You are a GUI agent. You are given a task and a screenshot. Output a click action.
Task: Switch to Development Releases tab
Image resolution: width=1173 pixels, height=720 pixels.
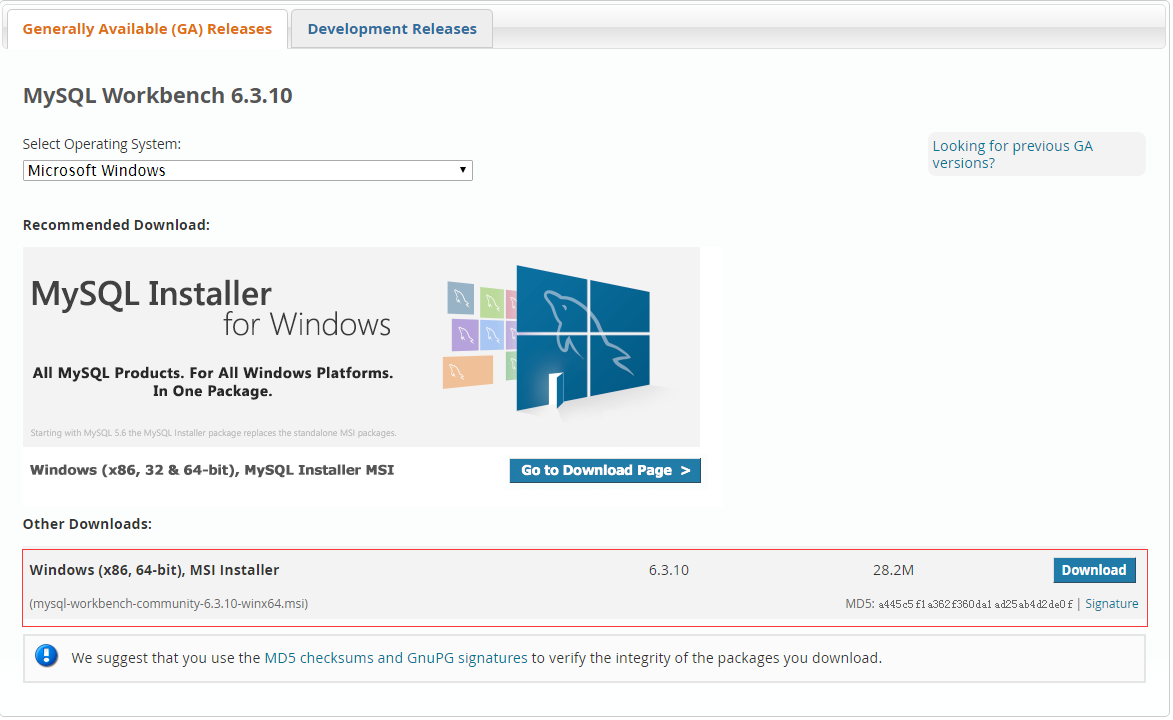coord(392,29)
